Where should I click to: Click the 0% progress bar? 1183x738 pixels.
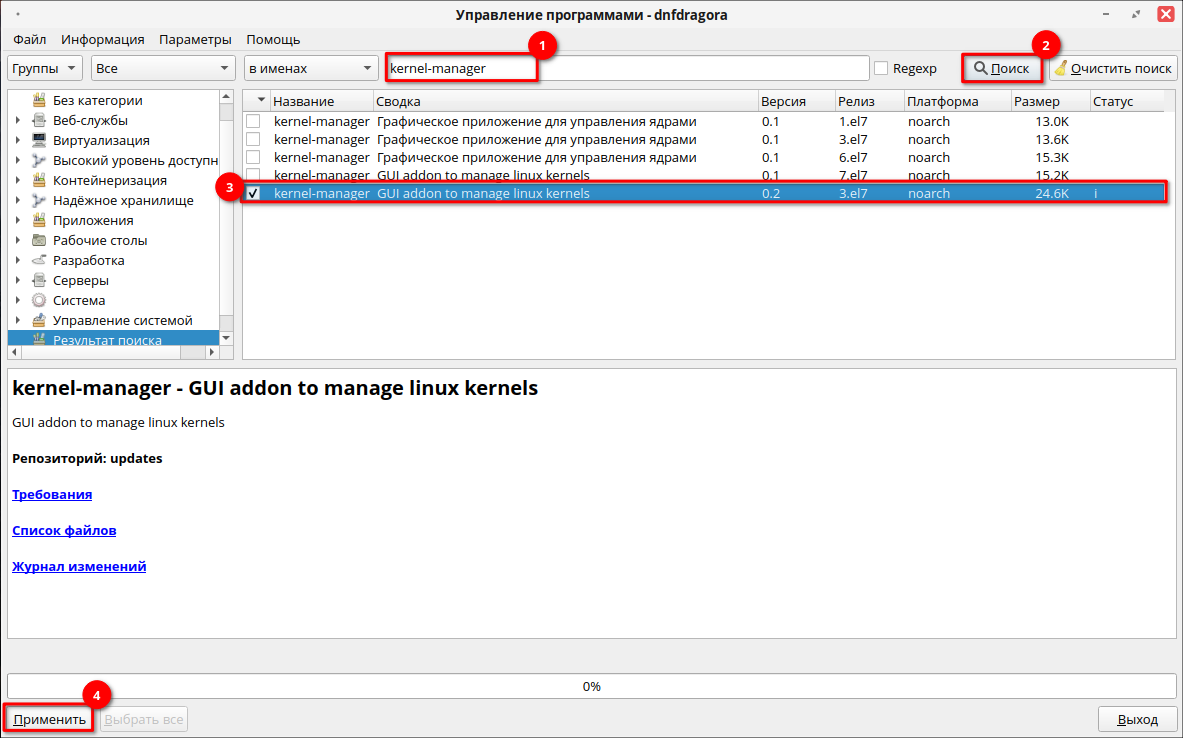tap(591, 686)
